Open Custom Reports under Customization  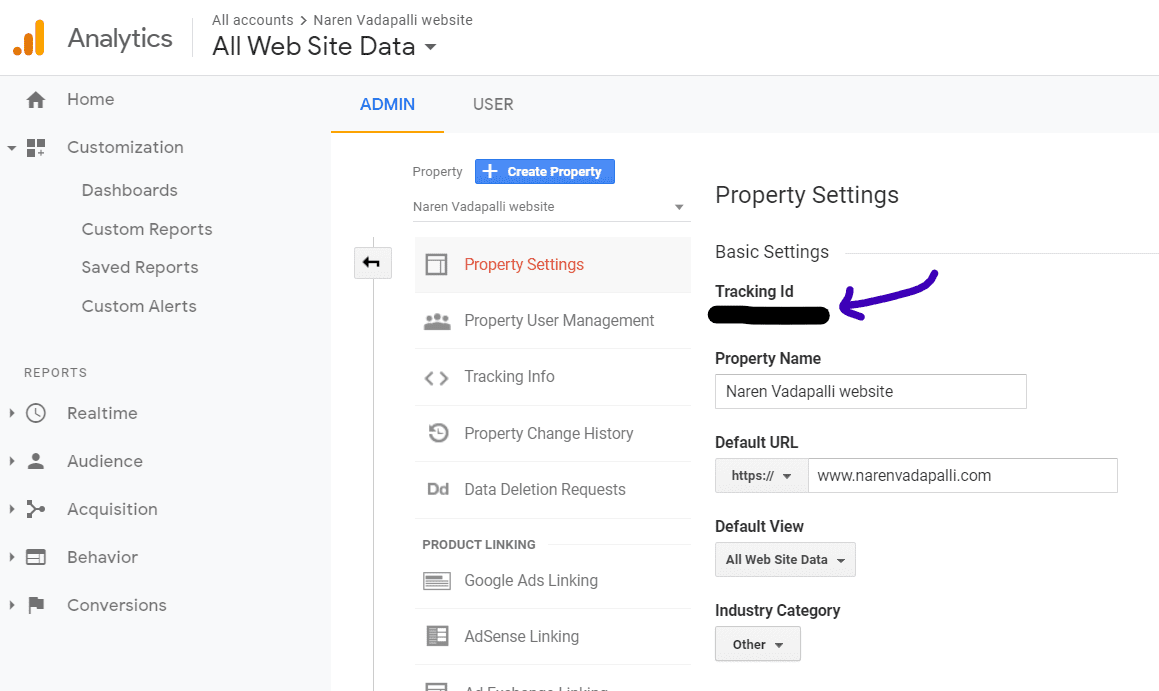(147, 230)
